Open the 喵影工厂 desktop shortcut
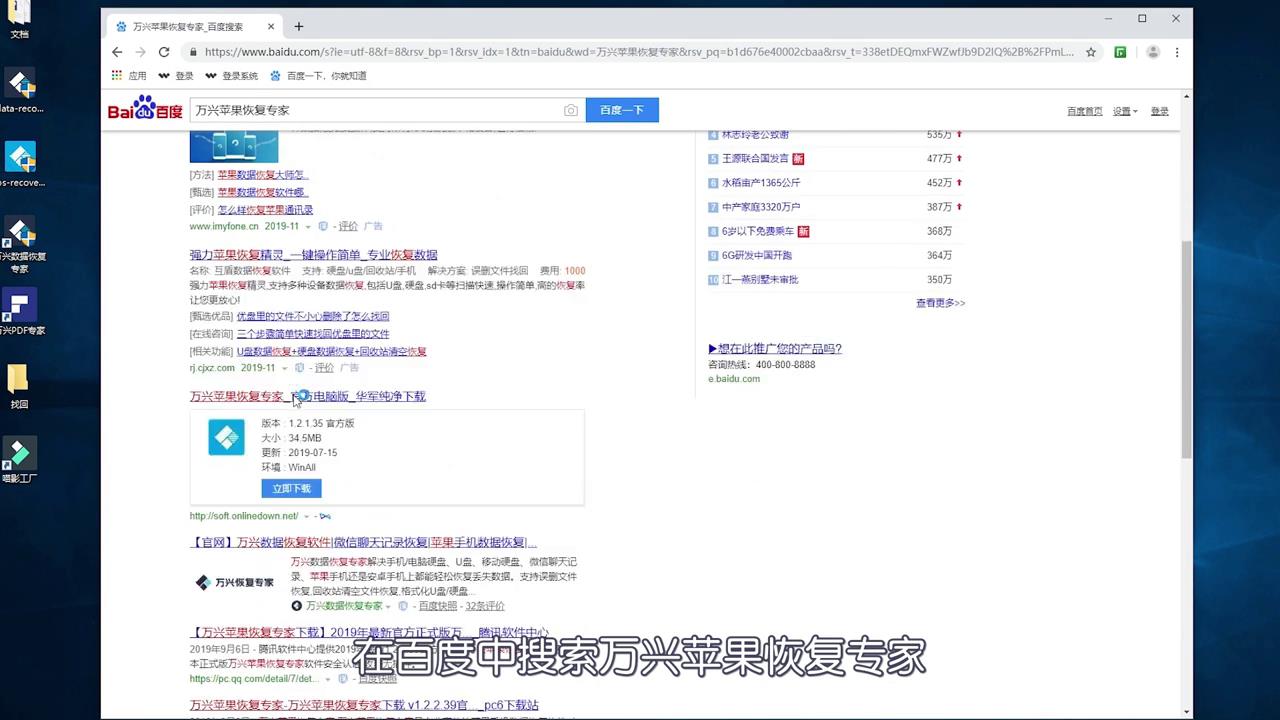Viewport: 1280px width, 720px height. tap(19, 461)
